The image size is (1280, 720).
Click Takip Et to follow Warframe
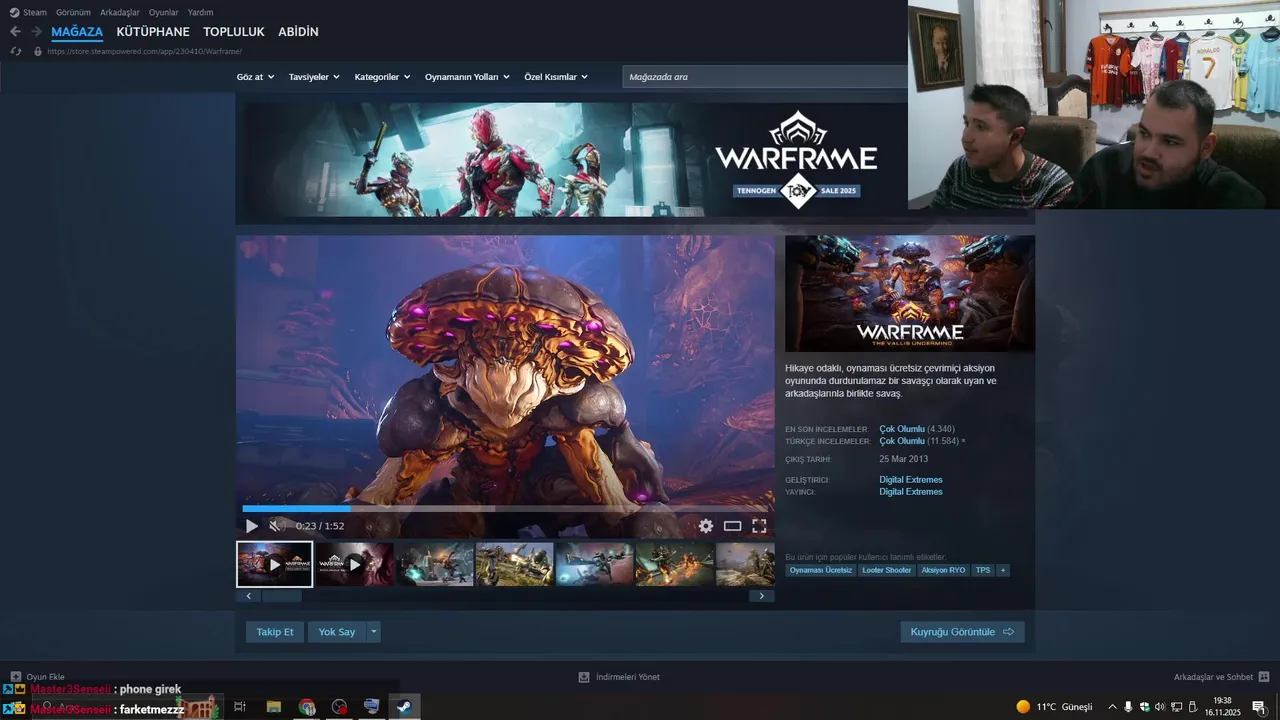(x=275, y=632)
